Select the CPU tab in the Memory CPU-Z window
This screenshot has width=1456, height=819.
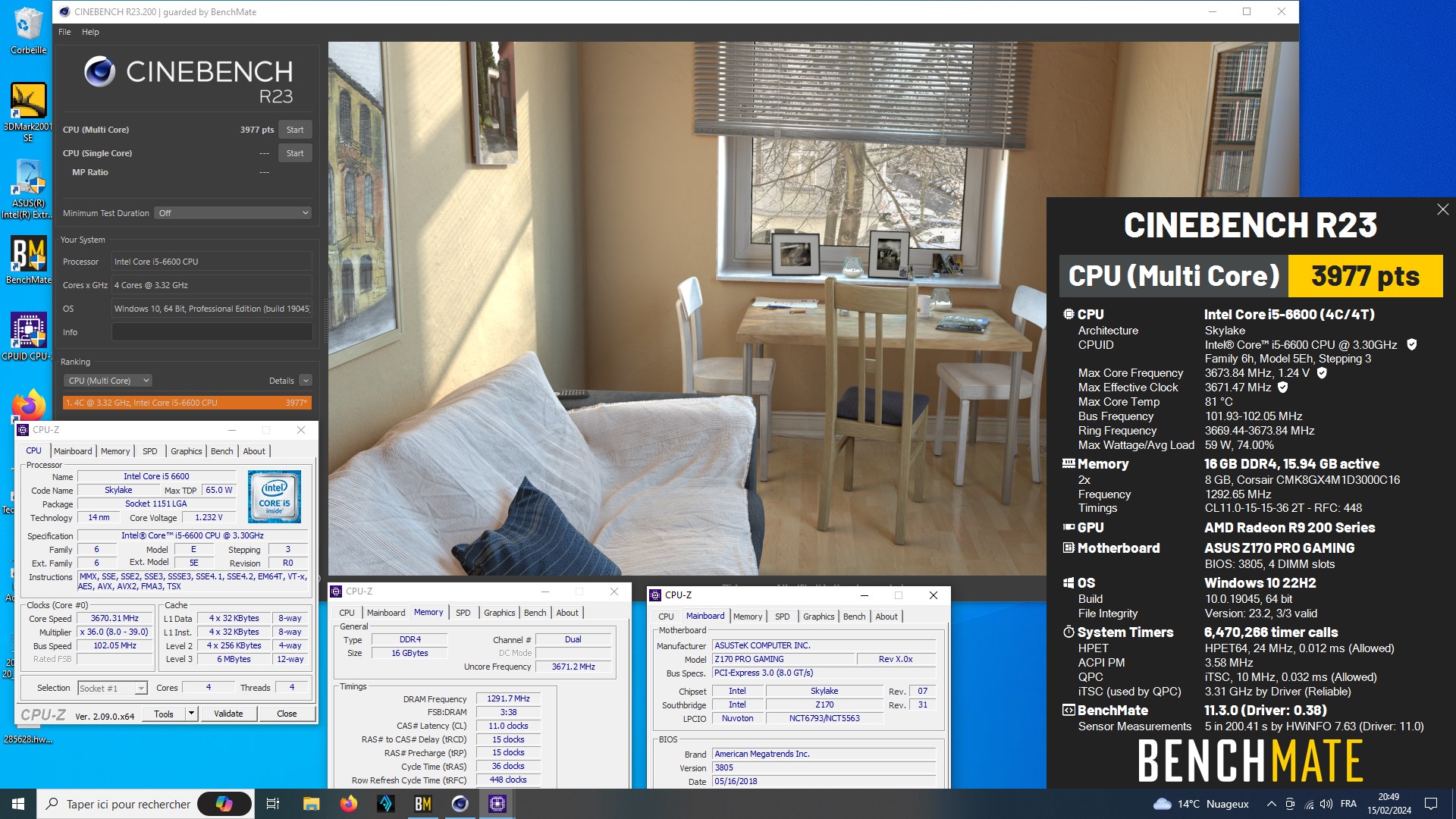pyautogui.click(x=347, y=613)
